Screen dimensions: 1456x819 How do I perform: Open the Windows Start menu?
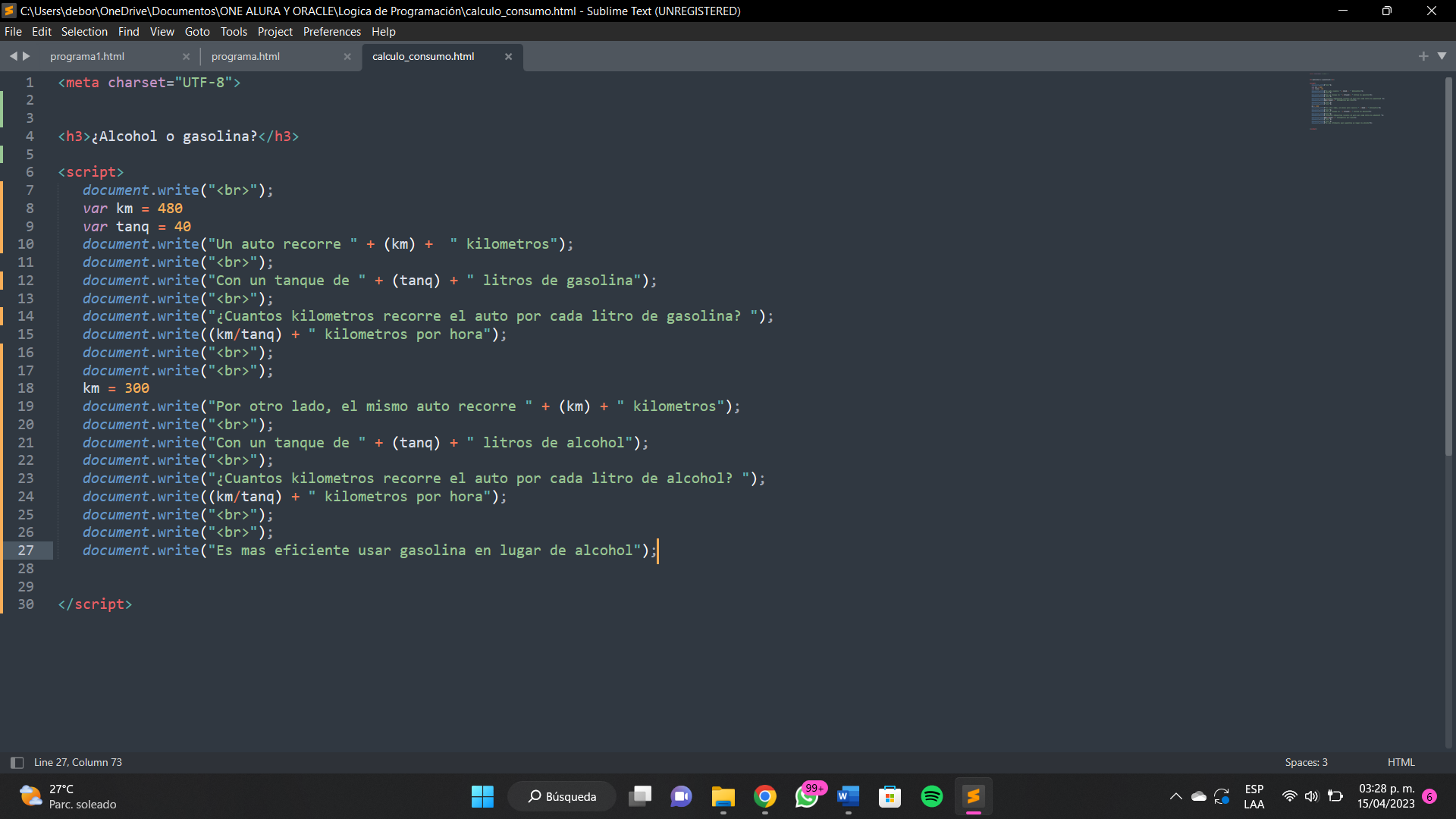pos(482,796)
